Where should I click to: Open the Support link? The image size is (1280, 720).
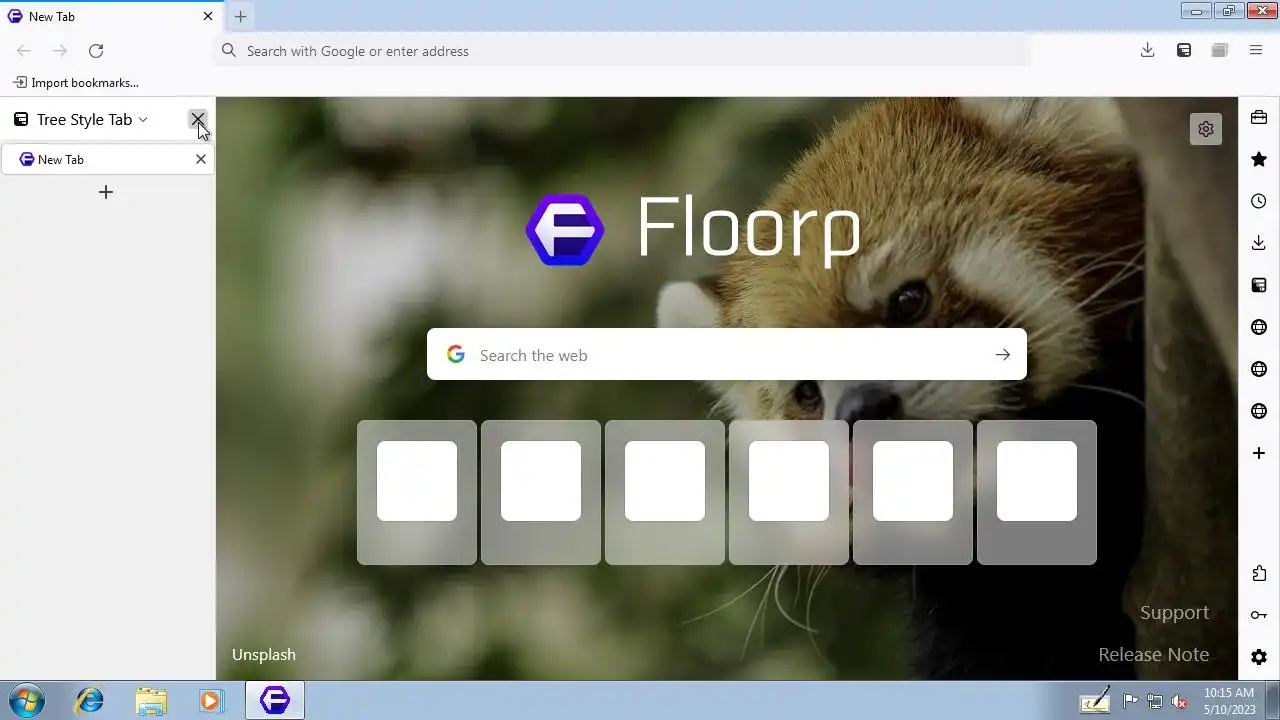(1174, 612)
